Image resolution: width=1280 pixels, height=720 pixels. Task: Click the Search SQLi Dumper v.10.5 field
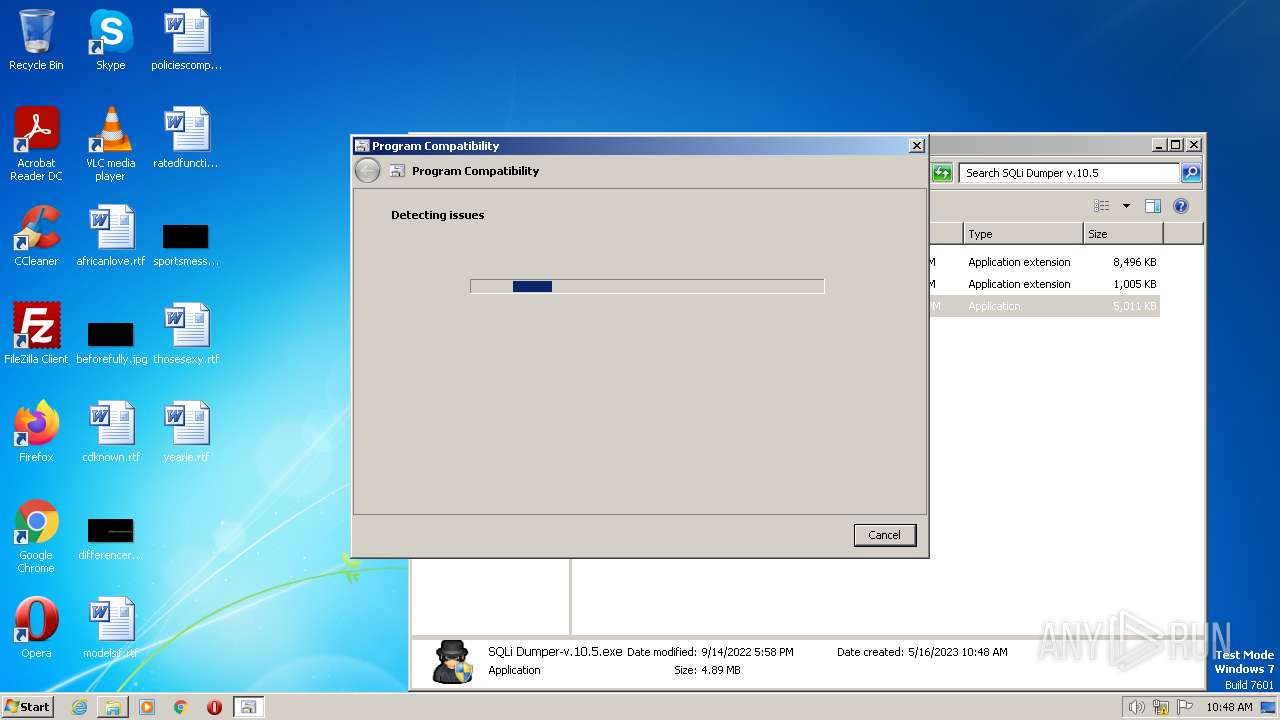point(1068,173)
